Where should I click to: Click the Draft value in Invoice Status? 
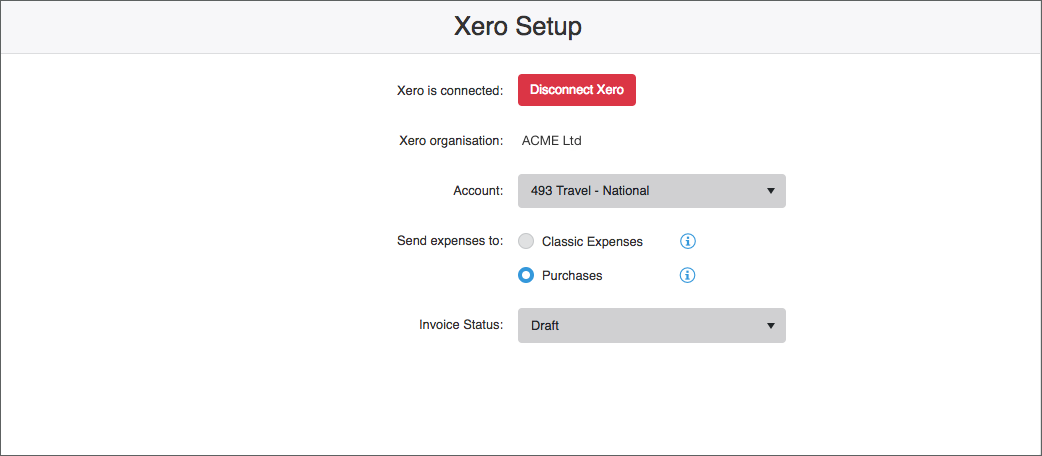pyautogui.click(x=545, y=326)
